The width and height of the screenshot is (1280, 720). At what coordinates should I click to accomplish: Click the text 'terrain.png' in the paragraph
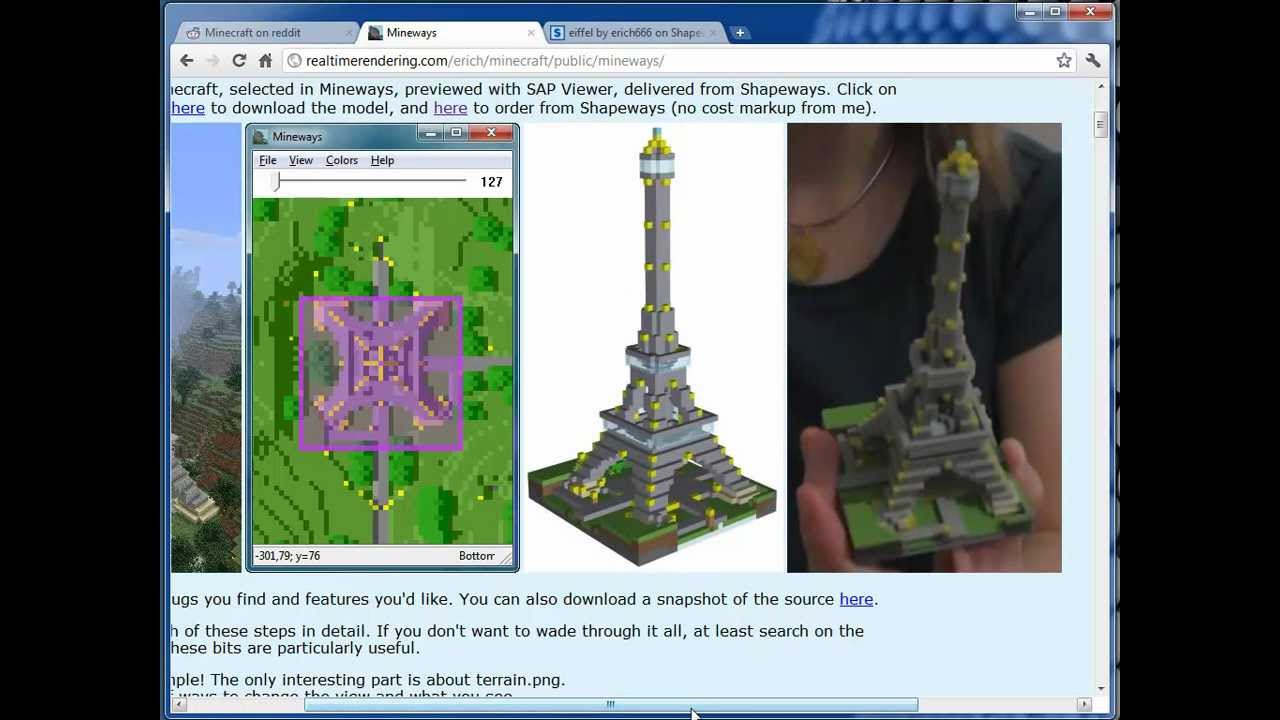click(x=520, y=680)
